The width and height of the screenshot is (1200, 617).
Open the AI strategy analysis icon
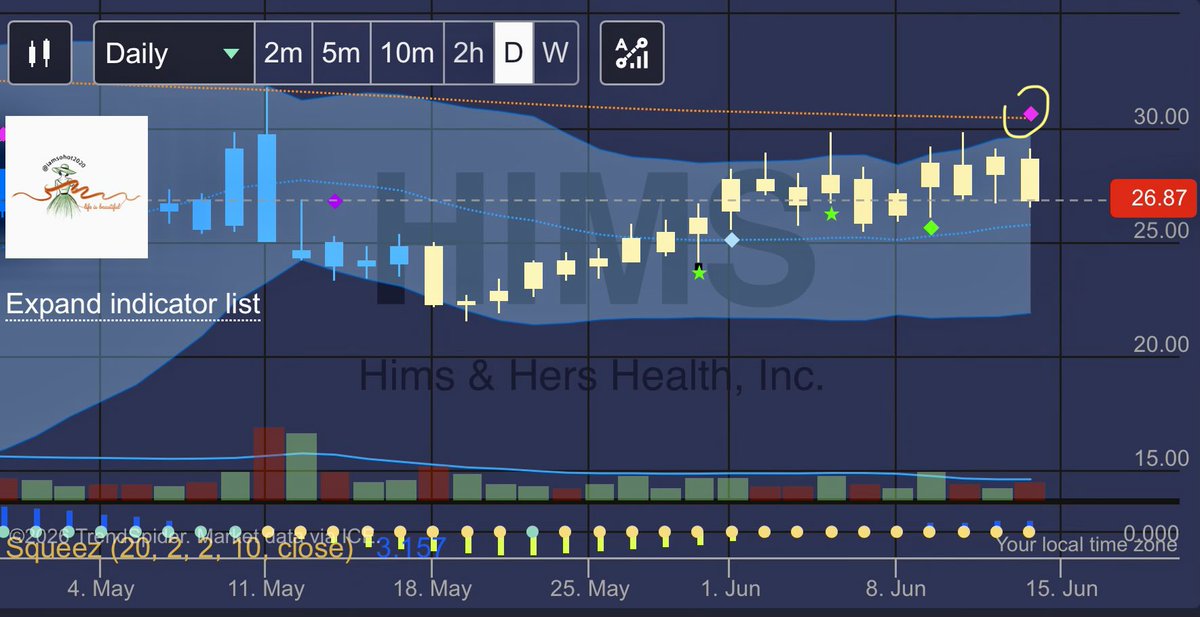[632, 53]
